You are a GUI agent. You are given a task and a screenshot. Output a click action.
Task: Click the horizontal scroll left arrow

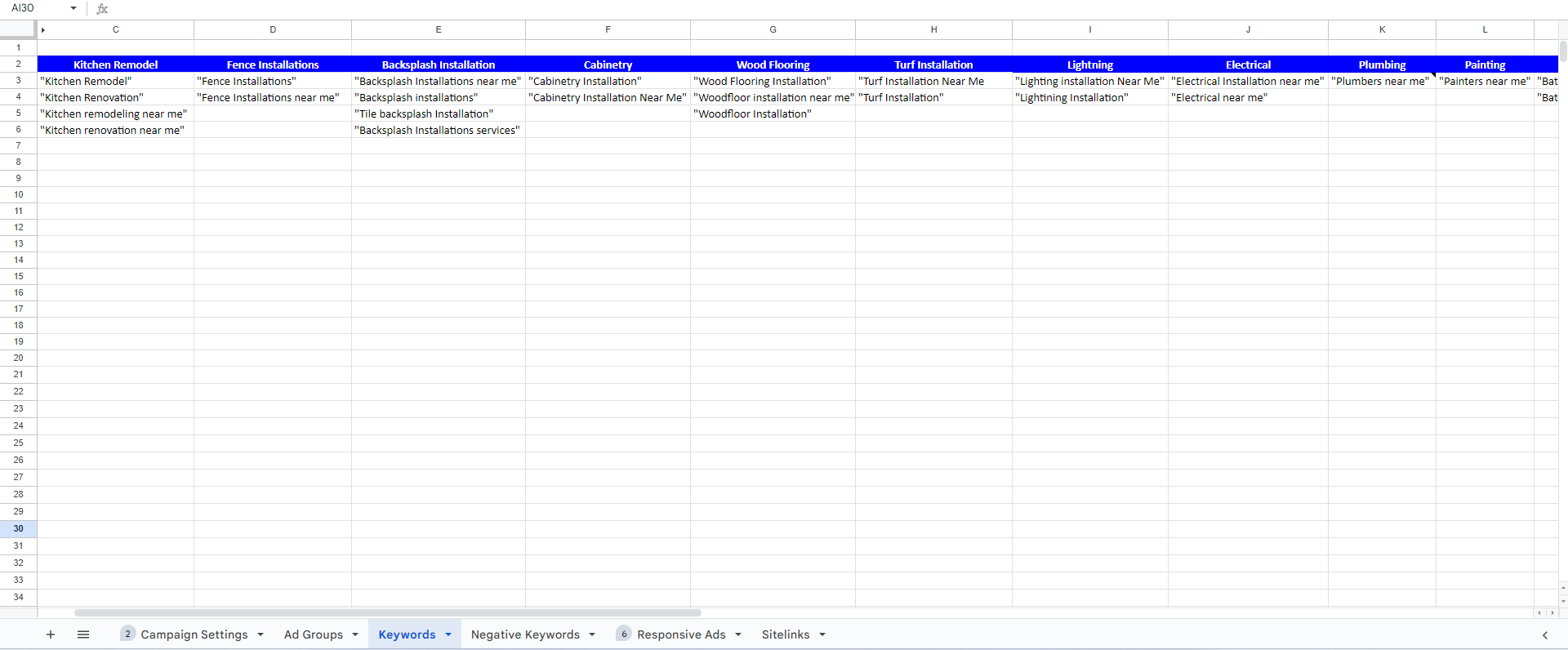tap(1539, 612)
